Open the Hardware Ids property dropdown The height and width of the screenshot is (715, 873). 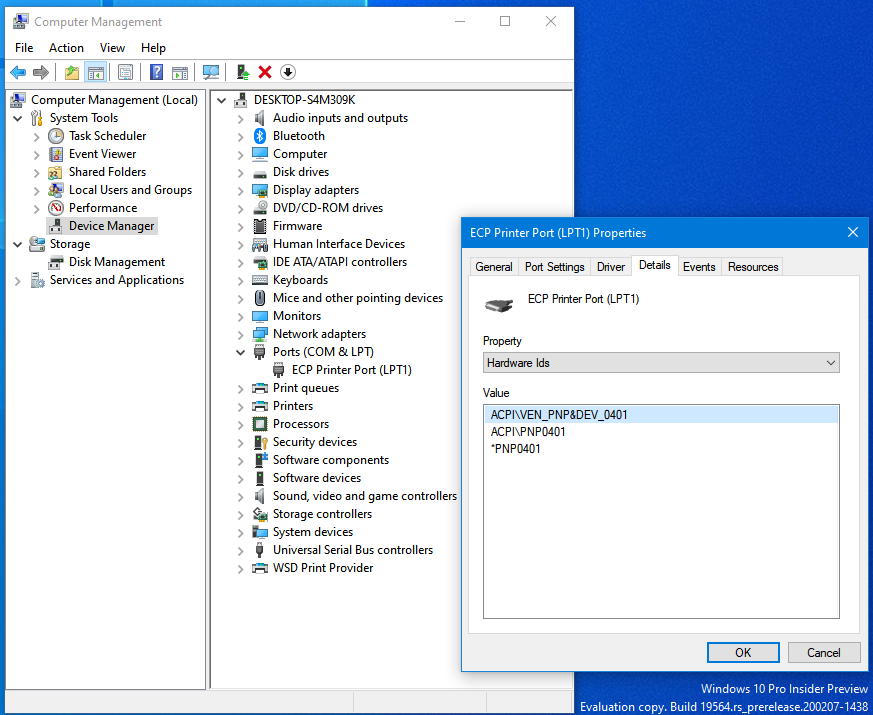coord(661,363)
